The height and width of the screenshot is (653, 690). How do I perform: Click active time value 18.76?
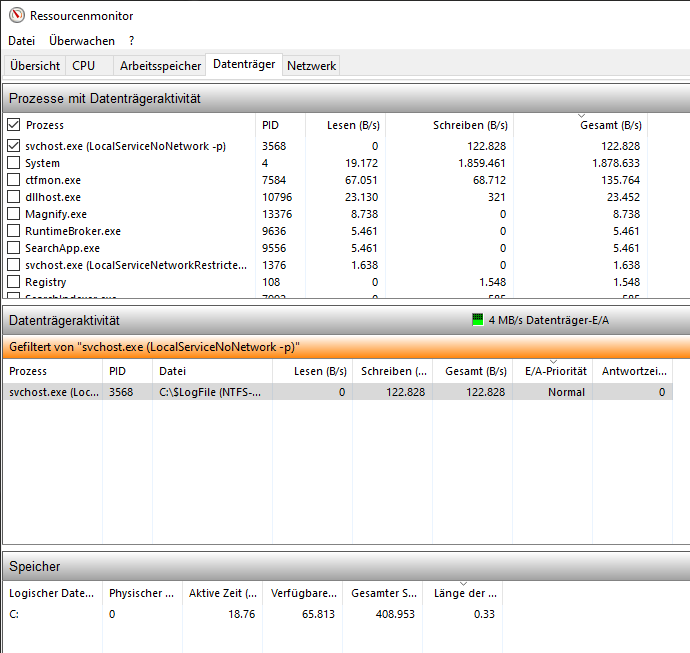pyautogui.click(x=241, y=613)
